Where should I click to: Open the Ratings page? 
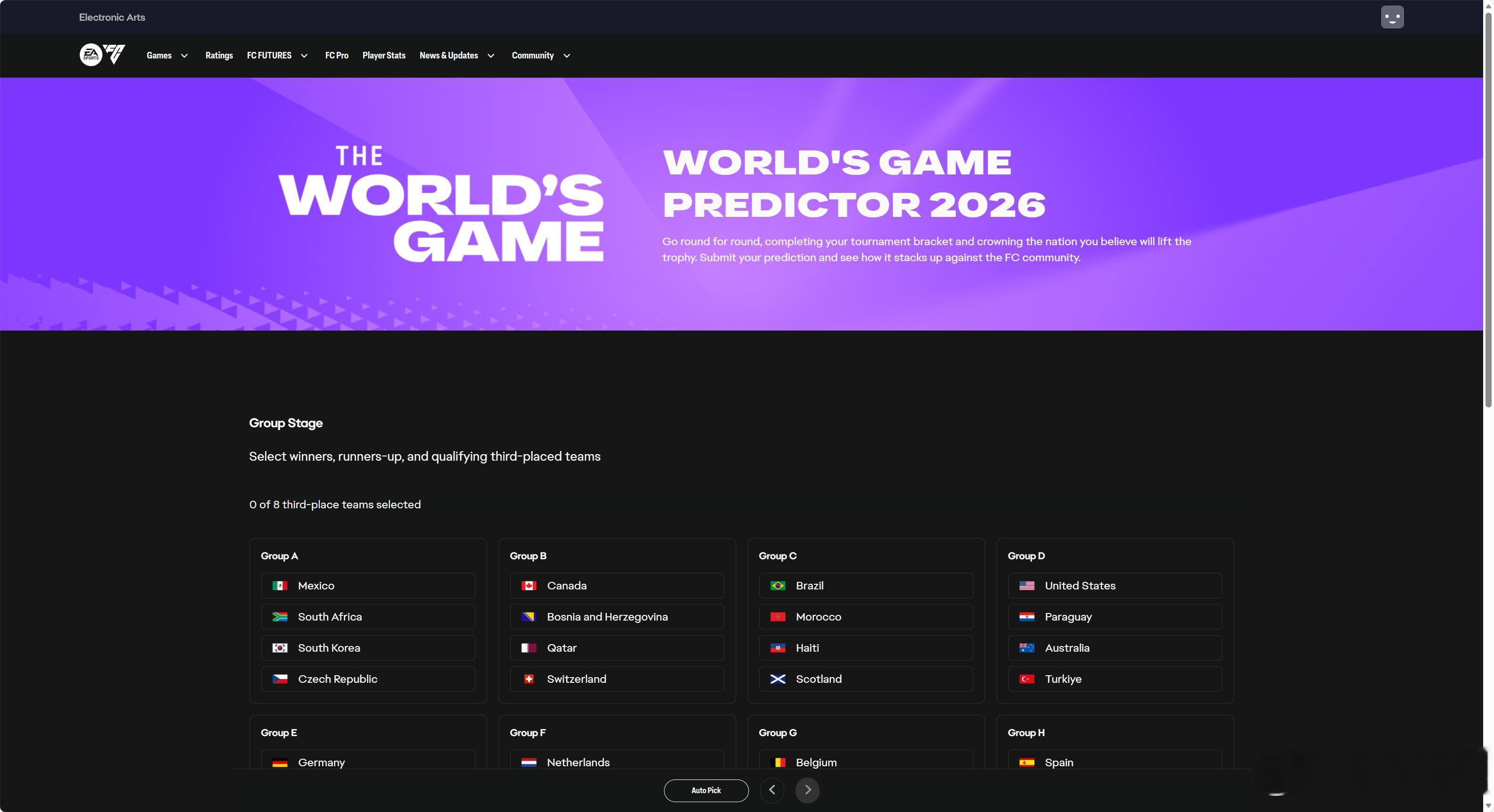[219, 56]
